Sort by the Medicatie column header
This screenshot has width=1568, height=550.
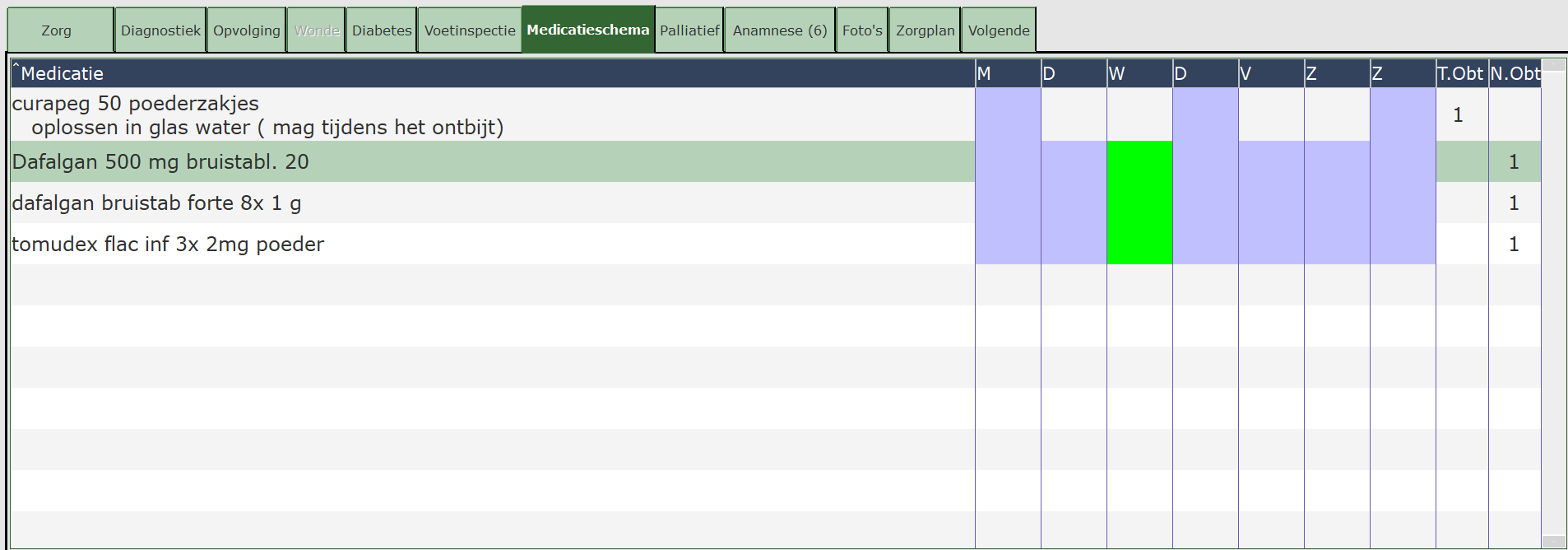point(493,73)
